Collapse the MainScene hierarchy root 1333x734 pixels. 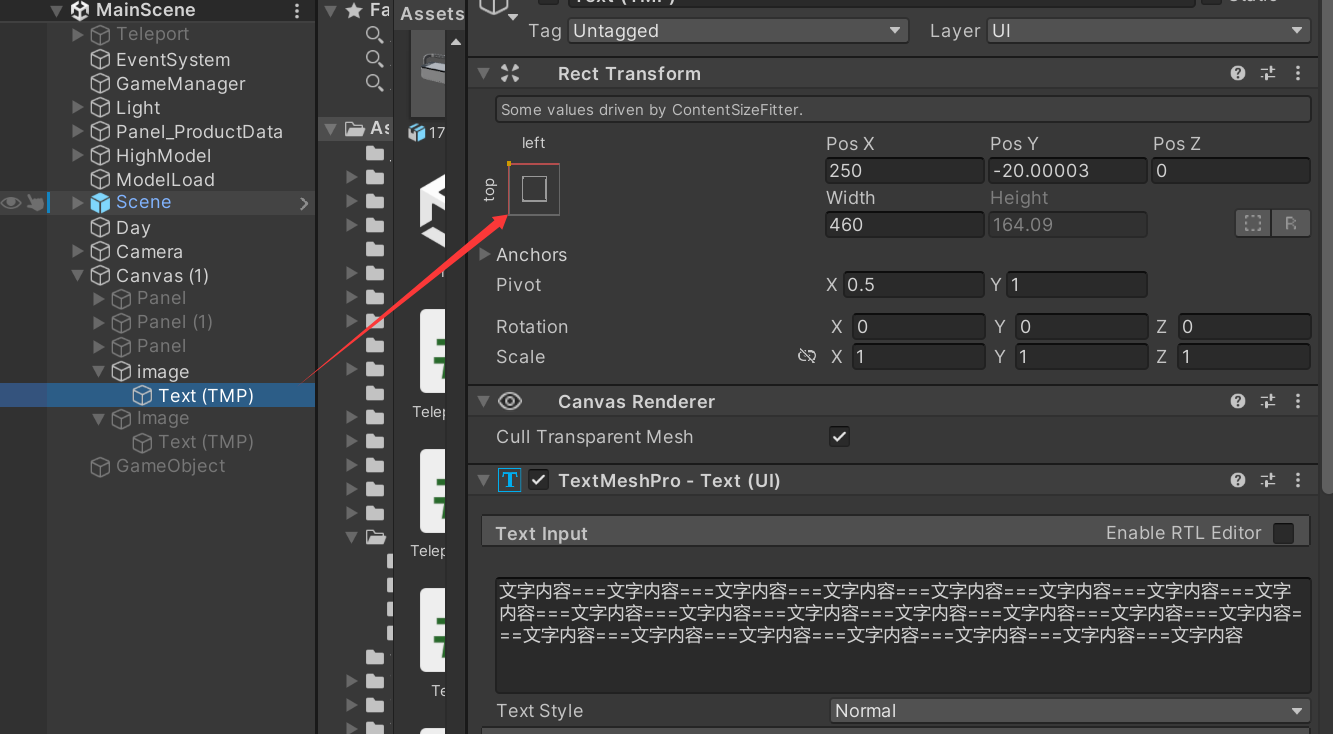click(56, 11)
